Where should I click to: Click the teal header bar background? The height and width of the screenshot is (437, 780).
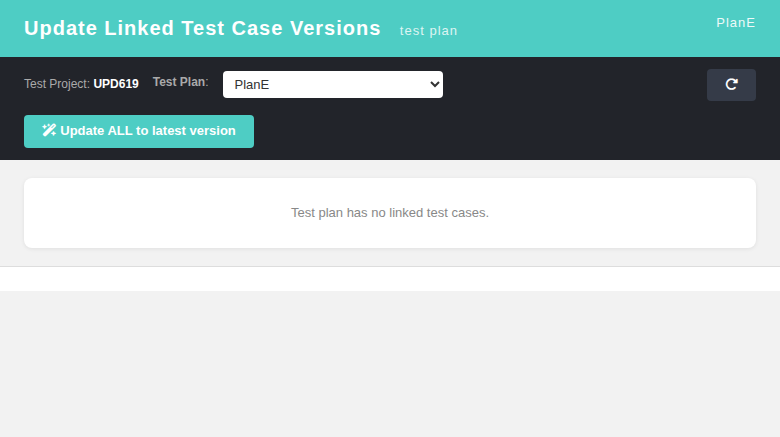click(x=572, y=28)
